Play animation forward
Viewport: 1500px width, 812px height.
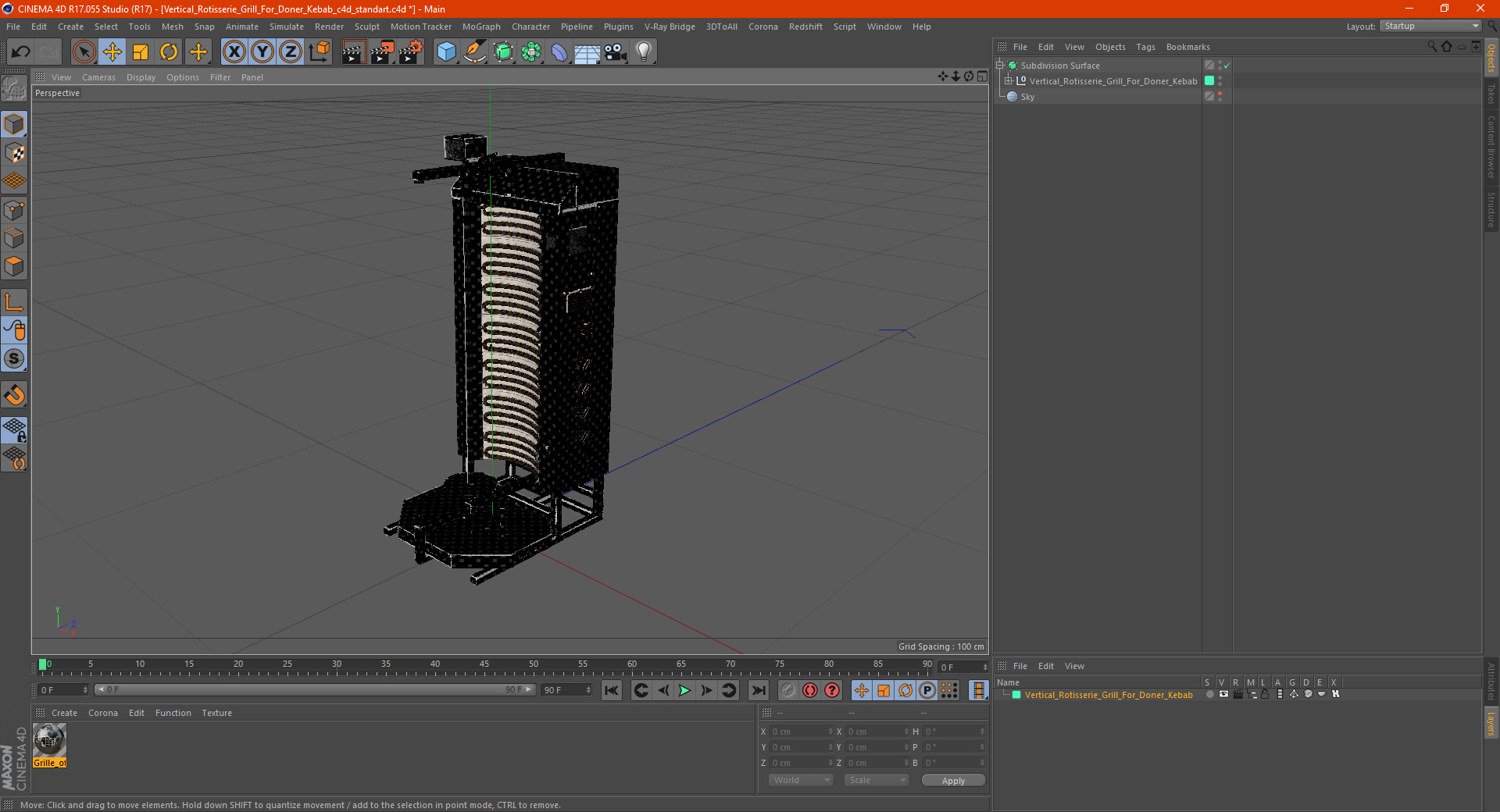[x=684, y=690]
